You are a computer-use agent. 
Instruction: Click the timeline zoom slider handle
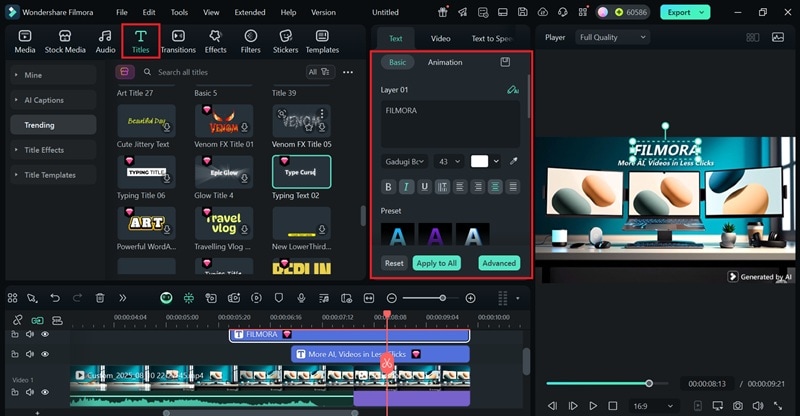click(442, 298)
